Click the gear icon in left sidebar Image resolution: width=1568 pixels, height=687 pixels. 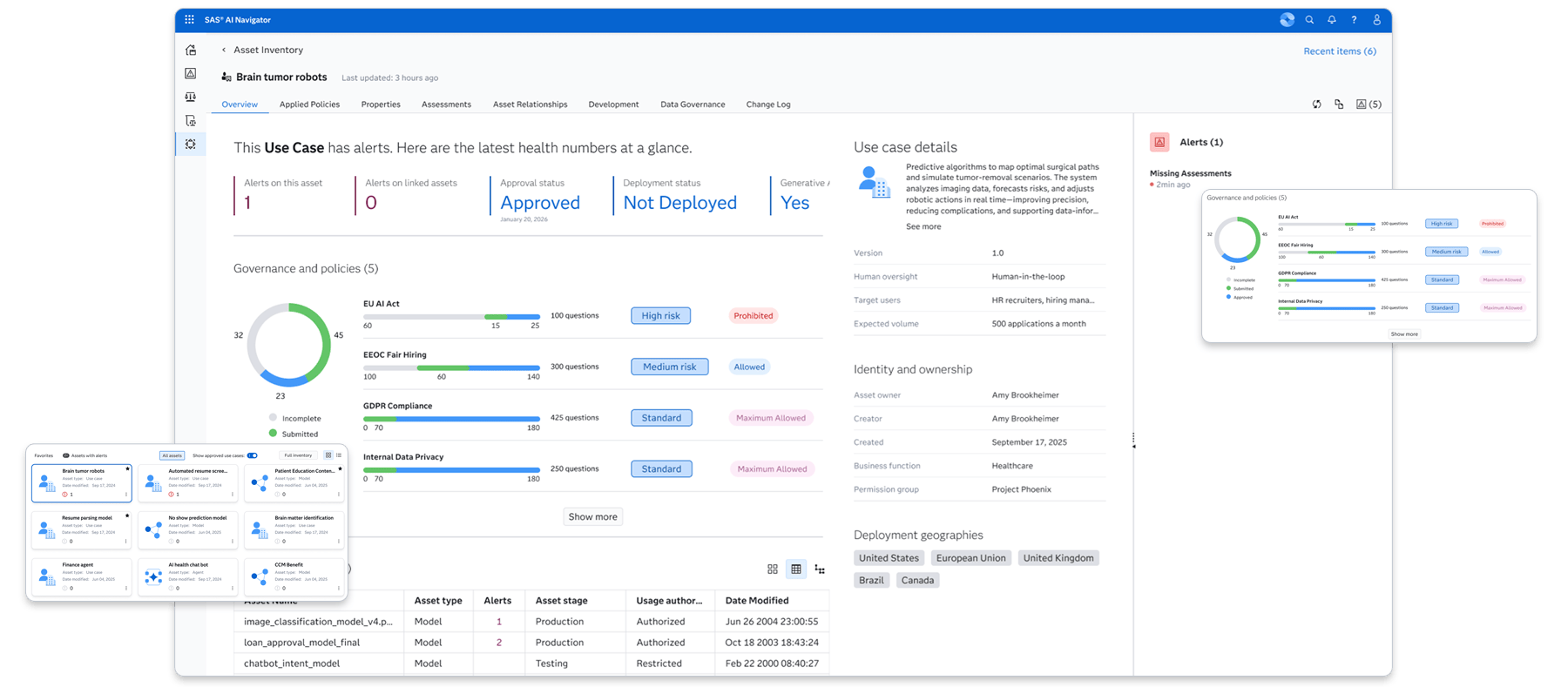(x=191, y=144)
